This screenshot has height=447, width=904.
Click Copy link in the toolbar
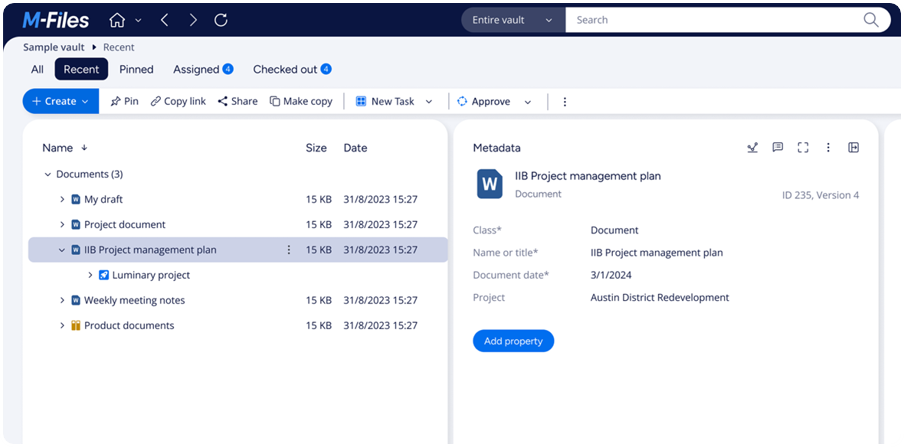[x=178, y=102]
